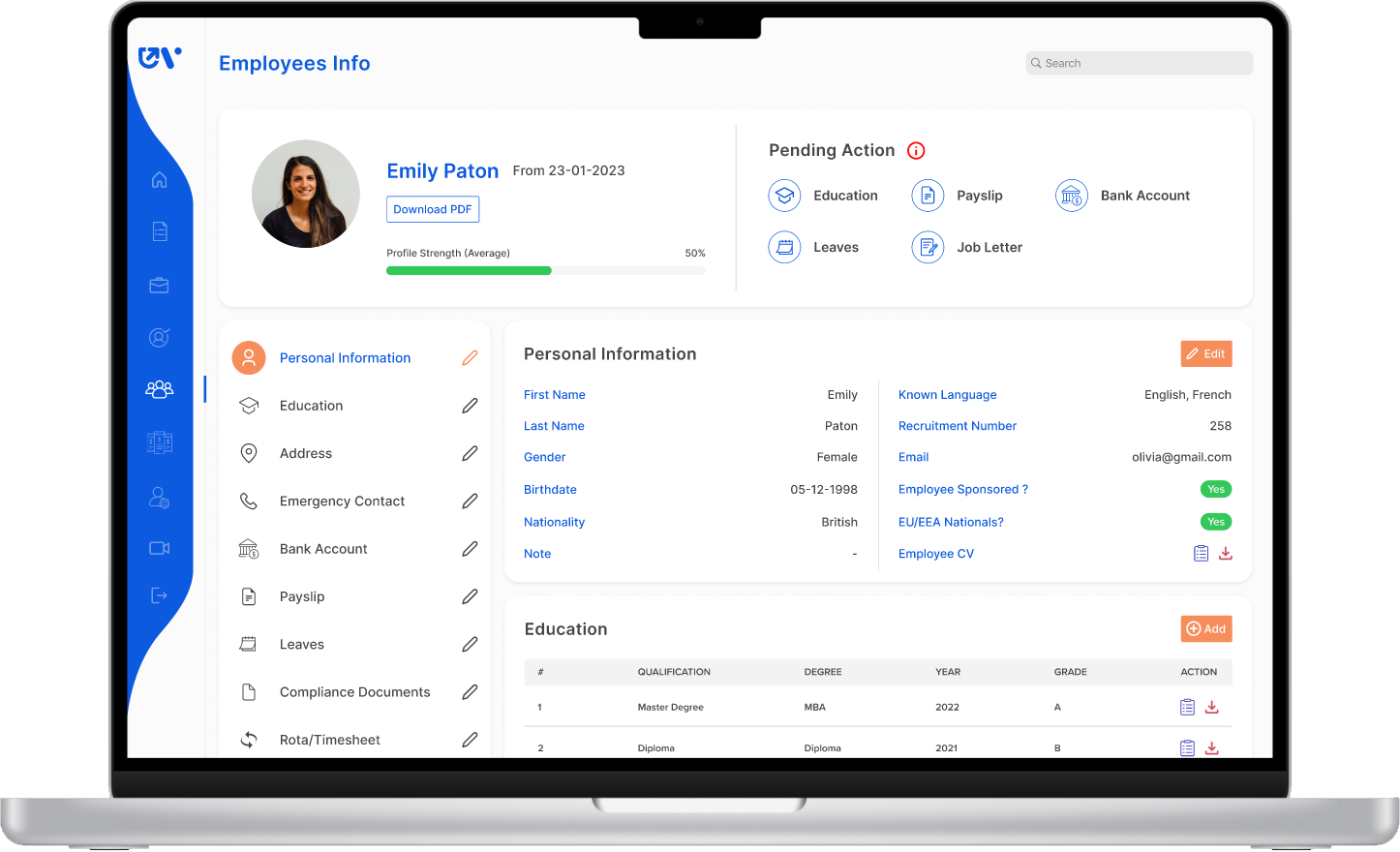Add a new education entry
1400x852 pixels.
[1206, 629]
